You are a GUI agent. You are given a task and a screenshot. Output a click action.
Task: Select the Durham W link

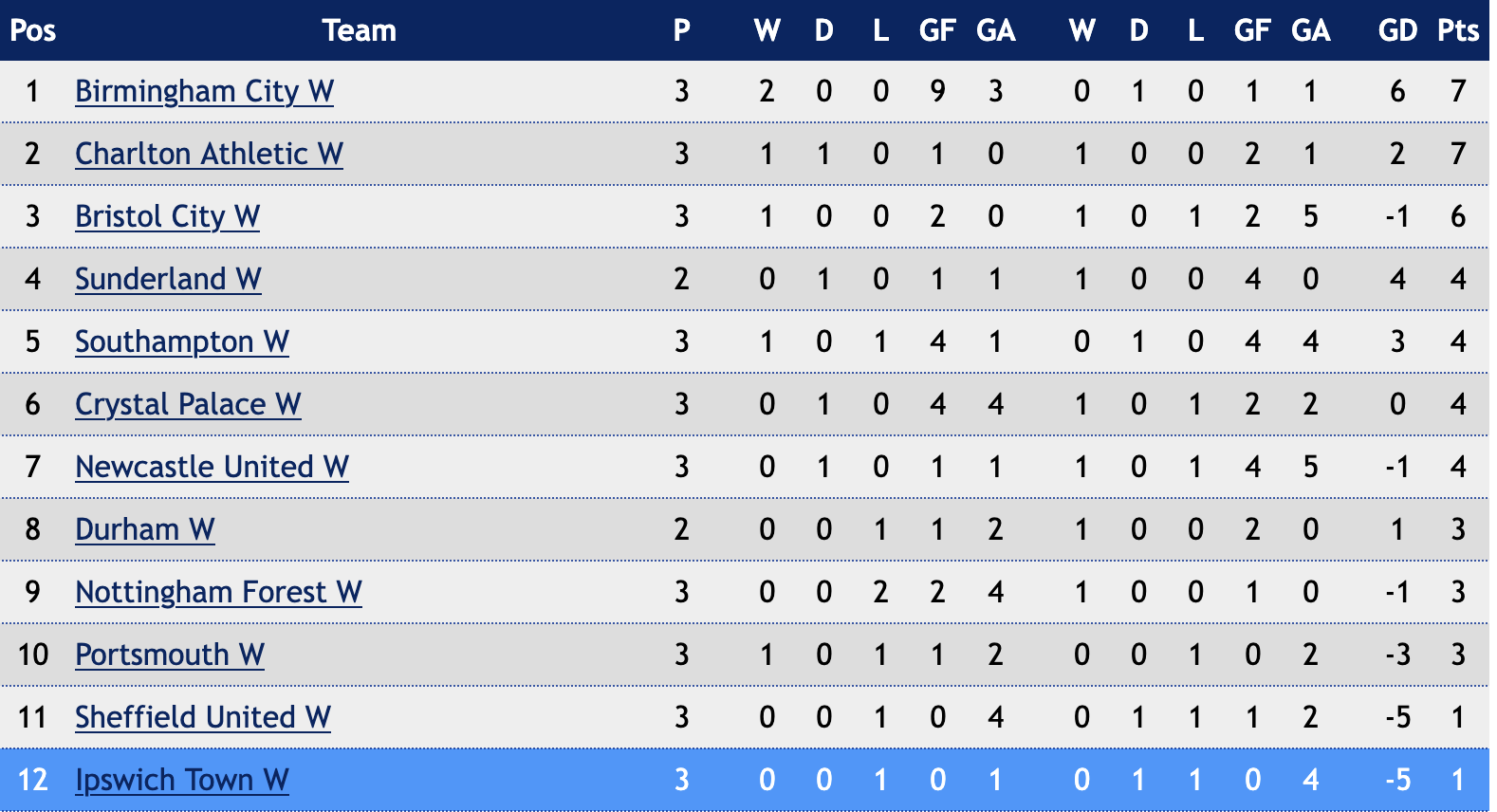point(144,529)
